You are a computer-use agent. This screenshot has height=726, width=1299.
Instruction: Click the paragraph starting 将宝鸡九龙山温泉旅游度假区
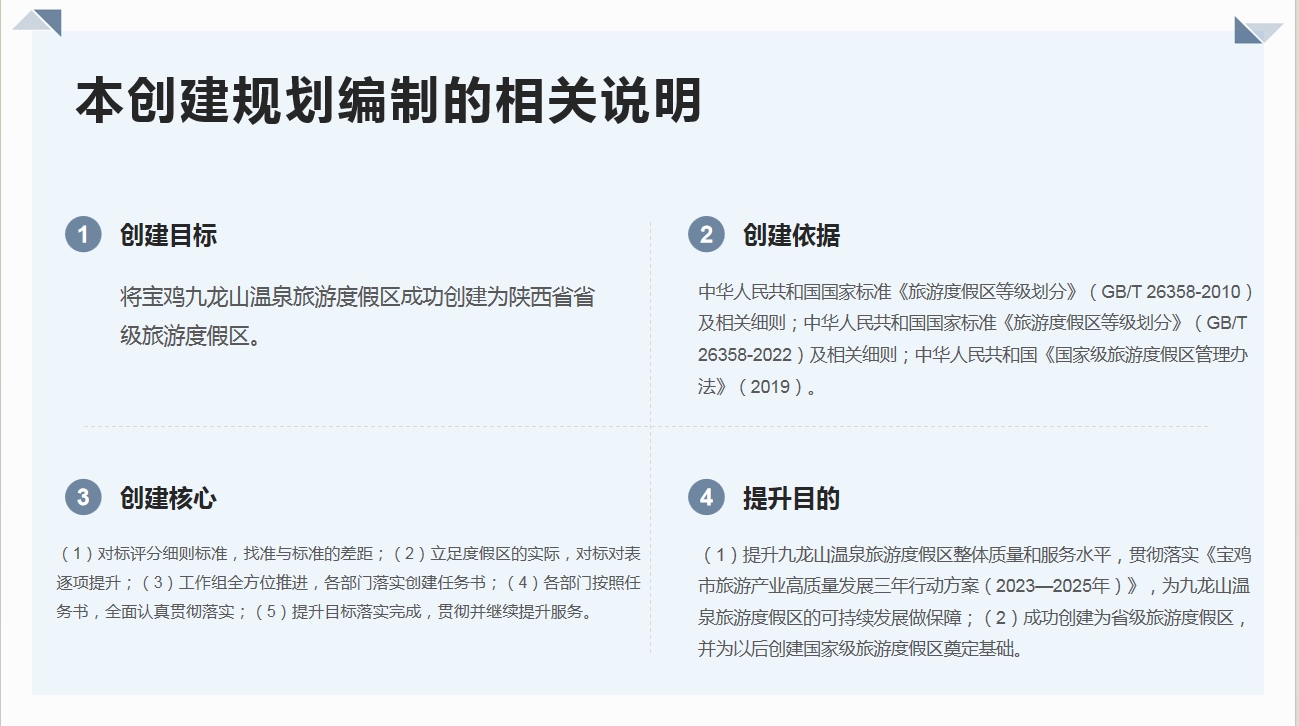click(358, 316)
